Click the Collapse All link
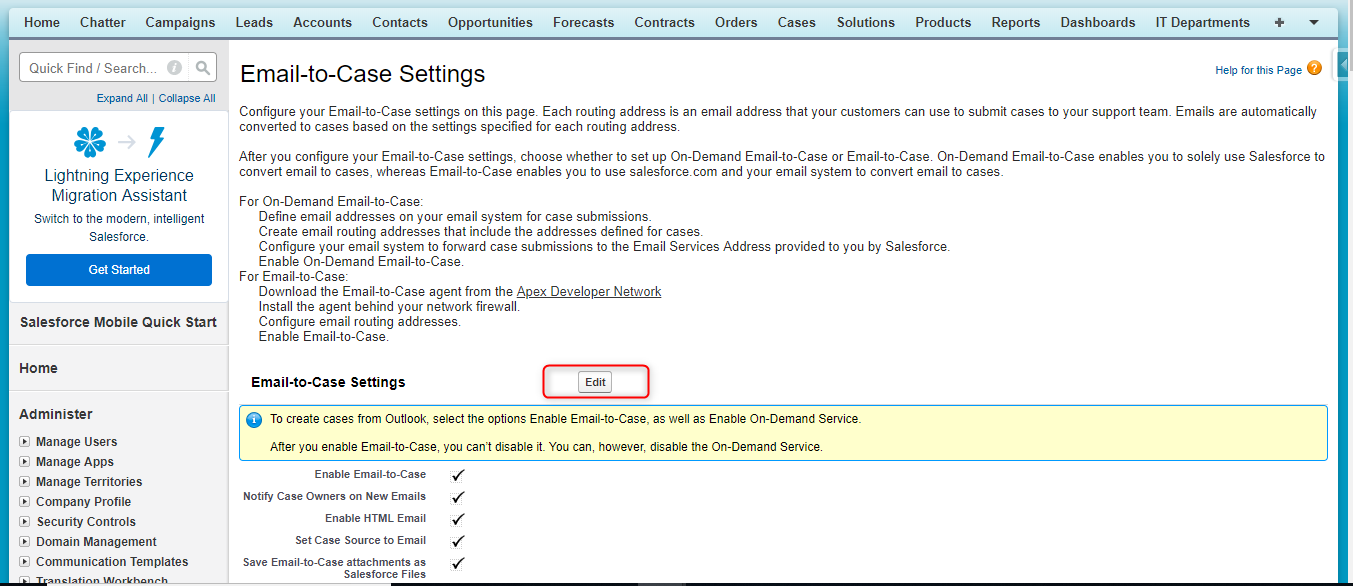This screenshot has height=586, width=1353. 187,98
